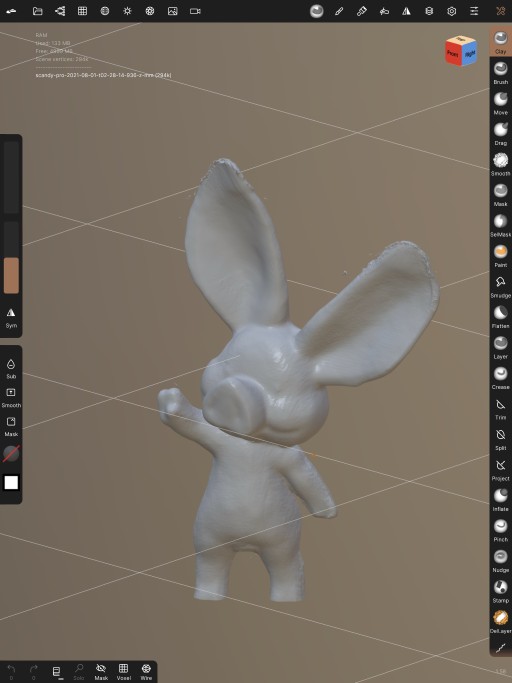512x683 pixels.
Task: Pick the Pinch tool
Action: coord(500,530)
